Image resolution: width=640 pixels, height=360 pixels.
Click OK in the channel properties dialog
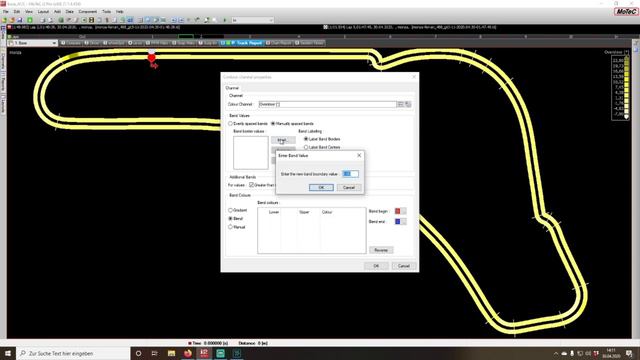(376, 266)
